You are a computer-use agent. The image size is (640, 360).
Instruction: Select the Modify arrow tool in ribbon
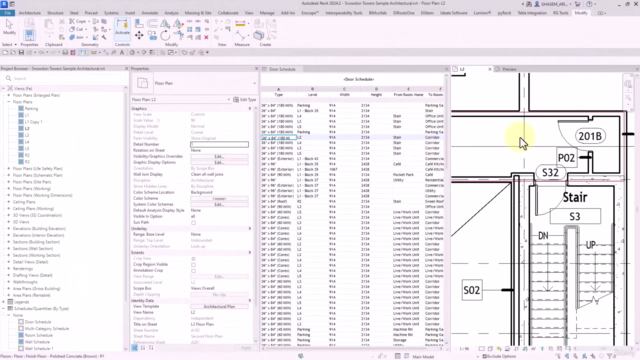point(9,27)
